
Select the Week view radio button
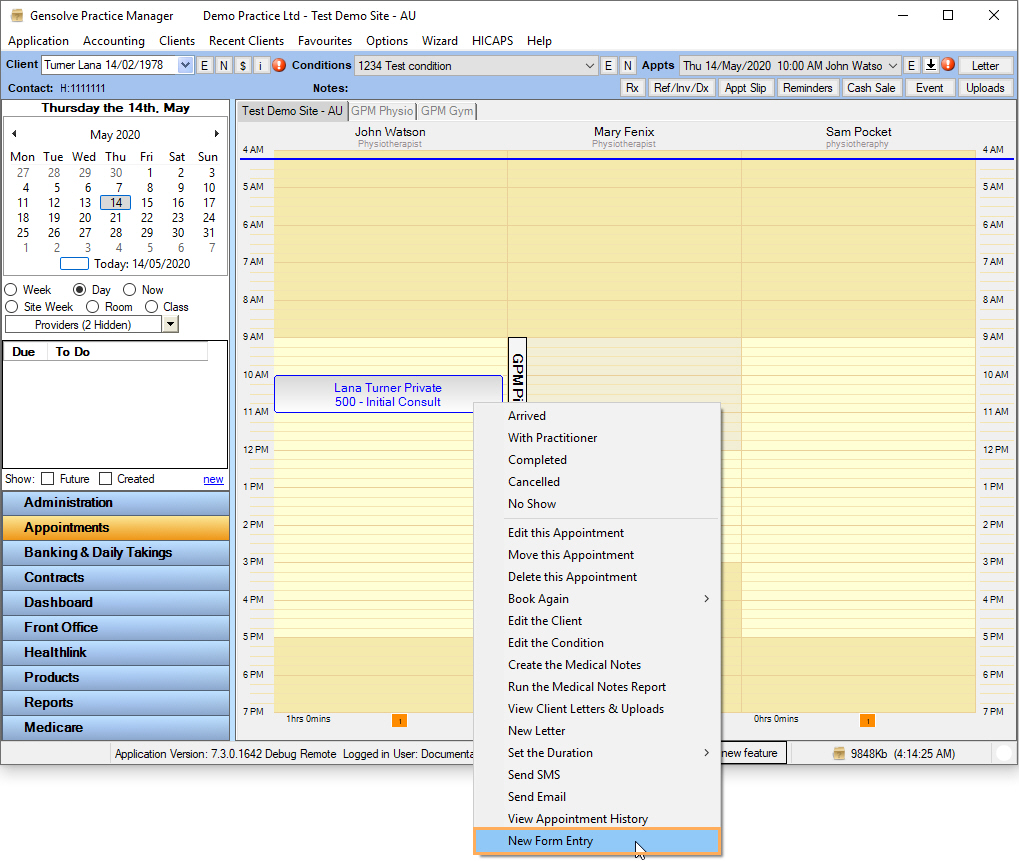pos(12,290)
